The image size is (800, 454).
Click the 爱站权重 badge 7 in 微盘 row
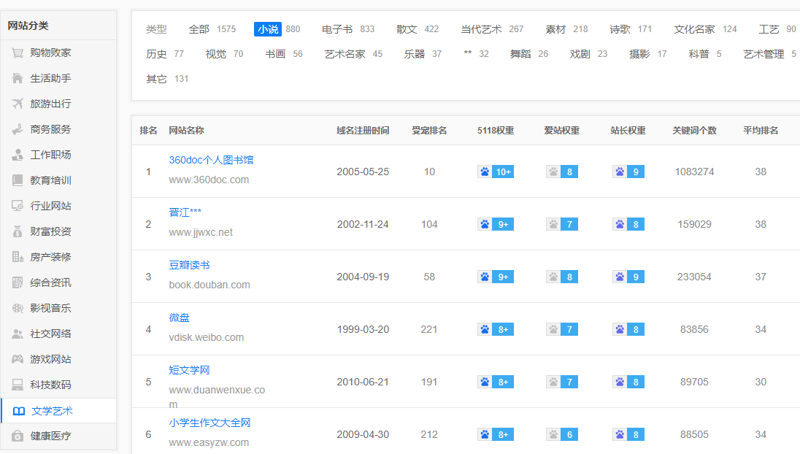point(562,330)
